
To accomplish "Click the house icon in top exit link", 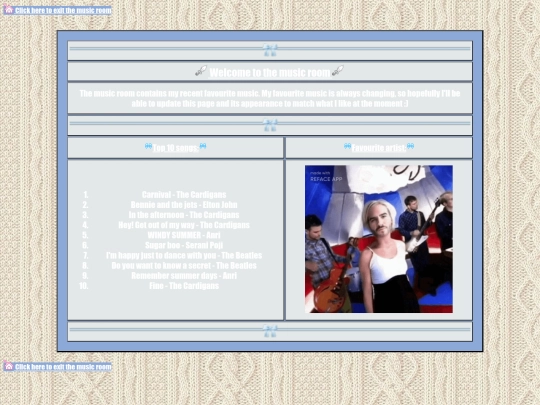I will [8, 9].
